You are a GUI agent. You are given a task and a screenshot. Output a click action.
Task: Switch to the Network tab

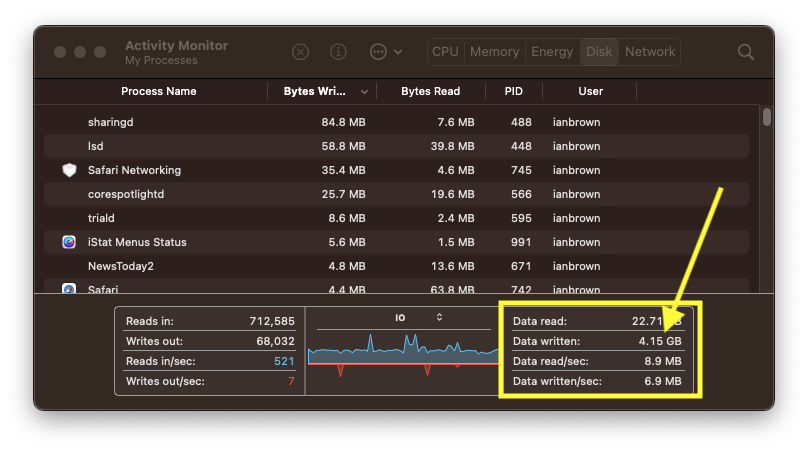tap(650, 52)
